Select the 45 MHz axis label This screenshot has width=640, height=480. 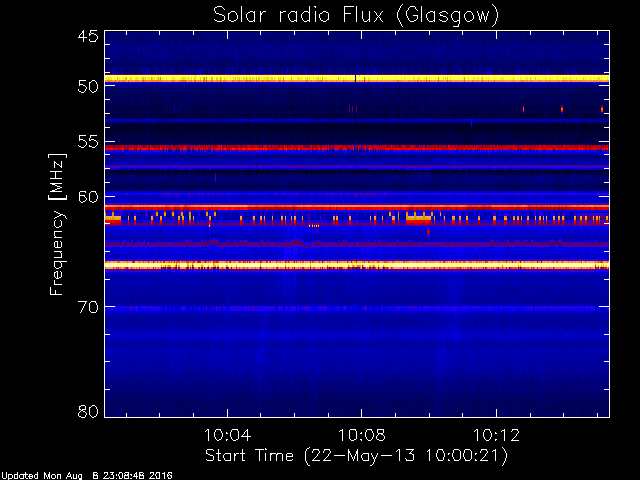tap(88, 36)
